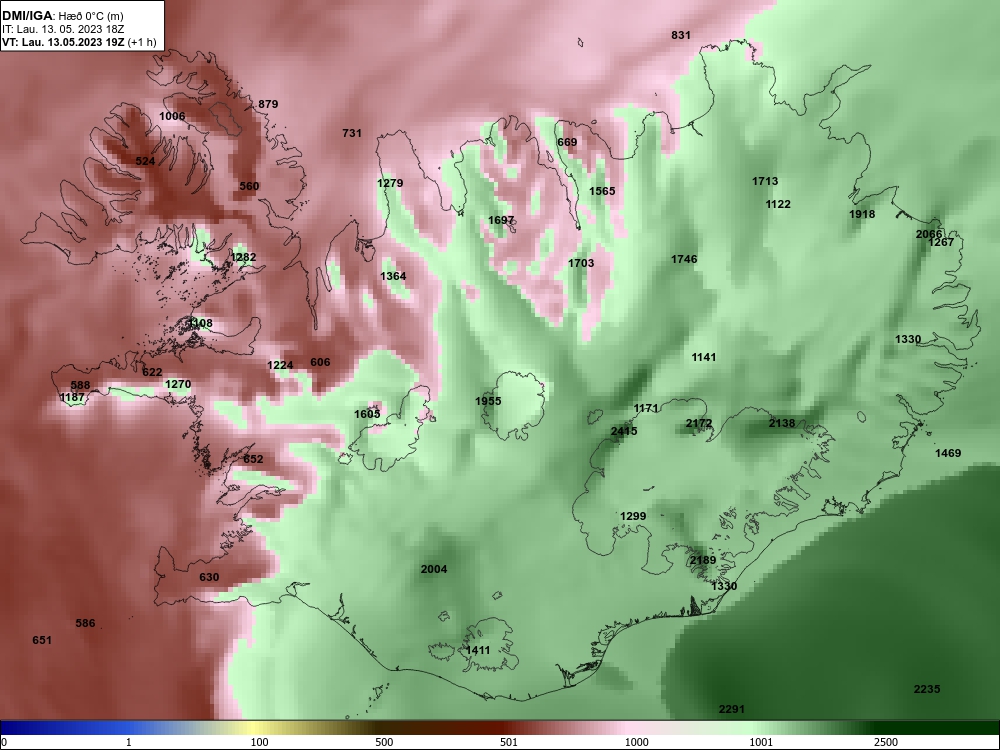Click the 'DMI/IGA: Hæð 0°C (m)' title line
Viewport: 1000px width, 750px height.
pyautogui.click(x=61, y=16)
